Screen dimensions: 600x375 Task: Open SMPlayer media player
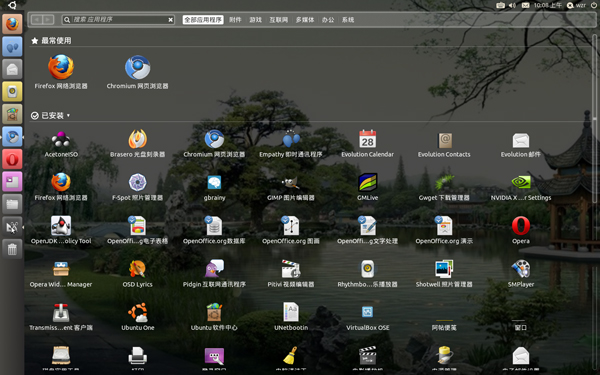click(521, 274)
